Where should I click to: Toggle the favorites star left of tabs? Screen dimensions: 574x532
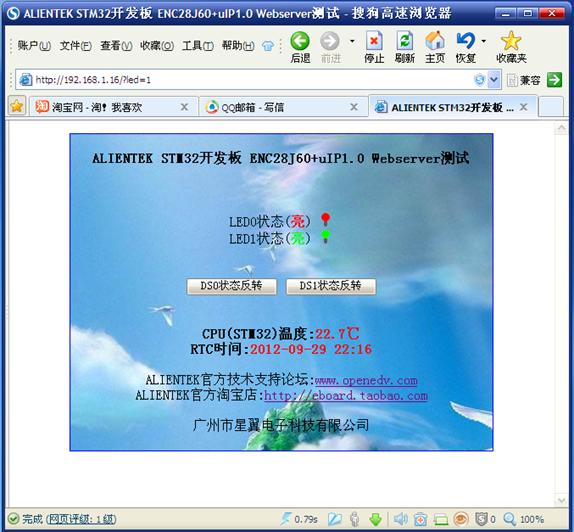[16, 107]
